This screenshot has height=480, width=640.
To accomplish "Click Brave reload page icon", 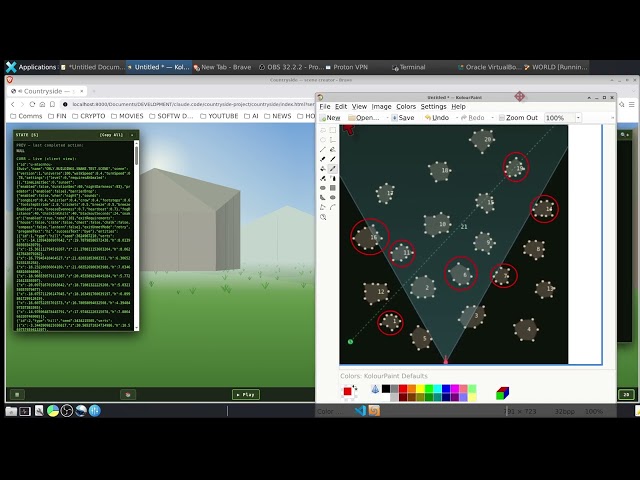I will (32, 104).
